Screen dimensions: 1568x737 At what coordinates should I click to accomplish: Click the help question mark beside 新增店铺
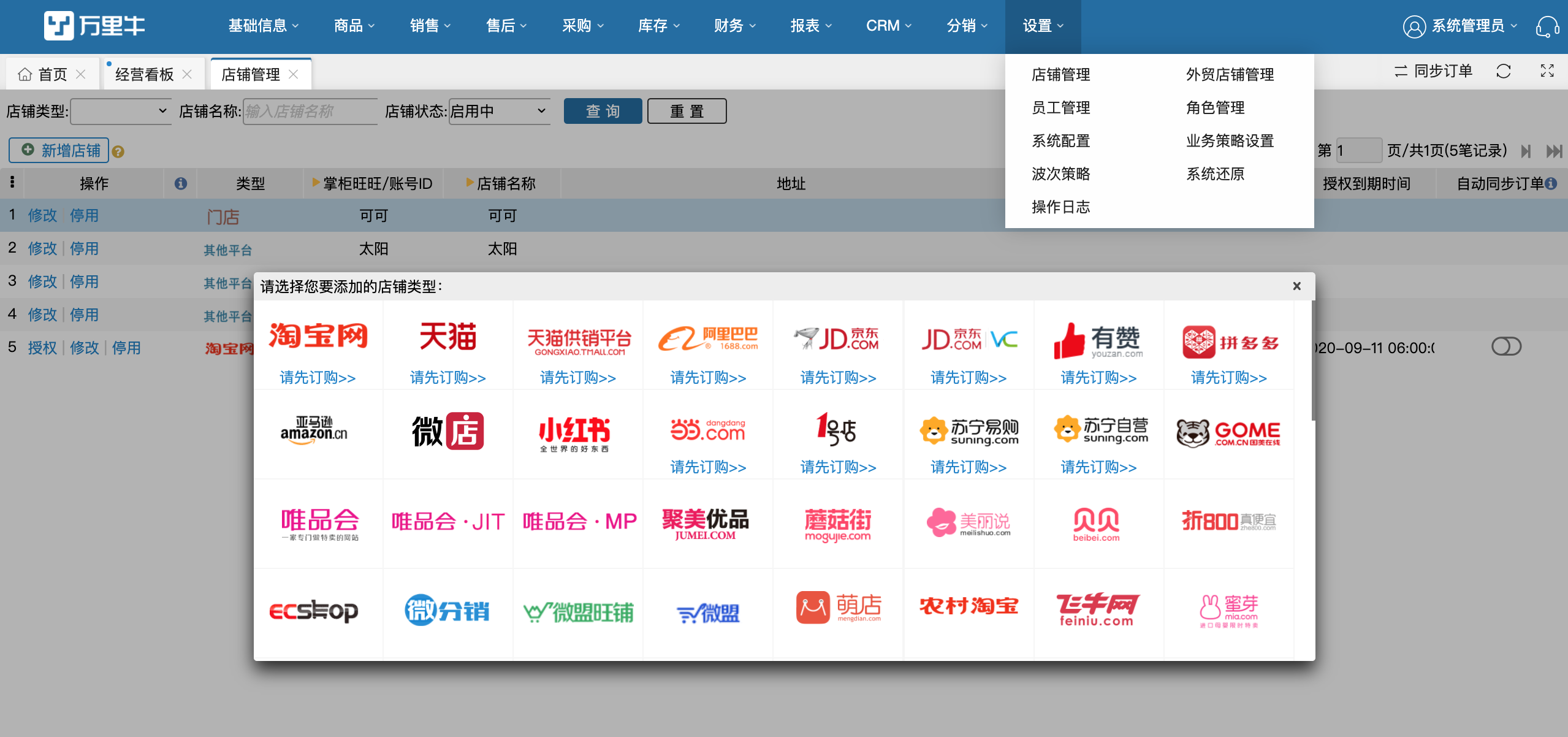coord(118,152)
